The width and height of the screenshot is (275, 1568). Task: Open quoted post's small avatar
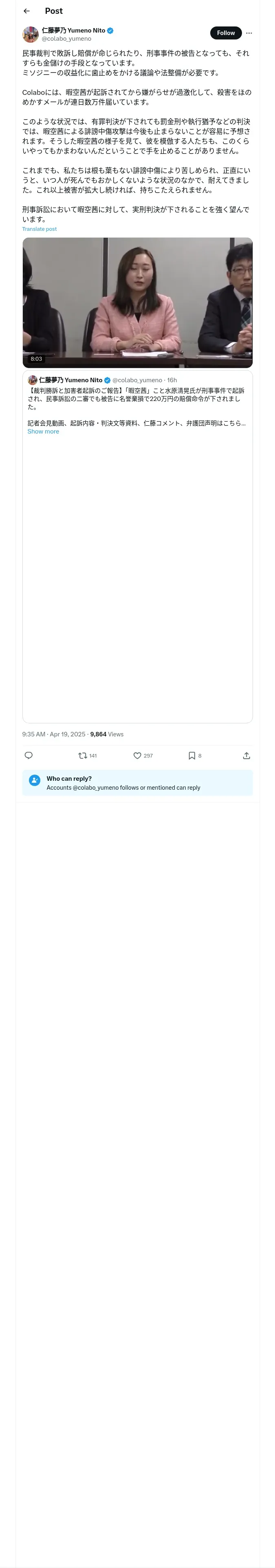32,380
